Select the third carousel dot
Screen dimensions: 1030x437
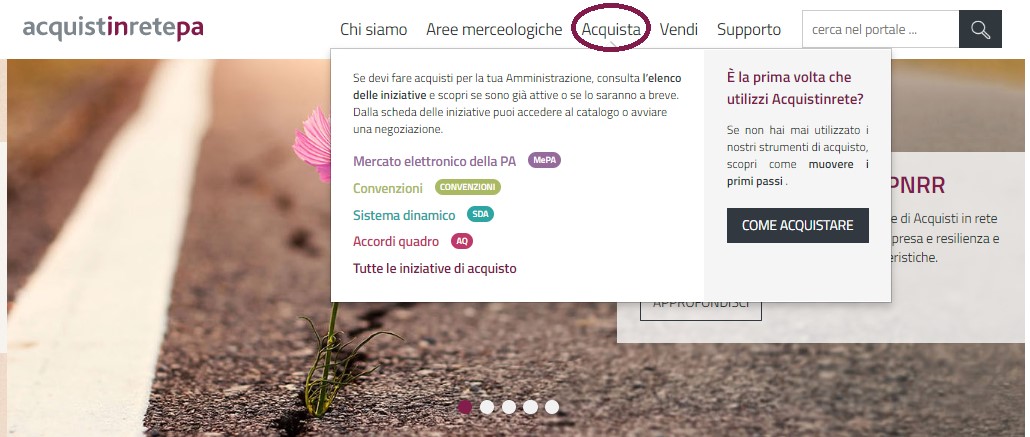coord(508,407)
